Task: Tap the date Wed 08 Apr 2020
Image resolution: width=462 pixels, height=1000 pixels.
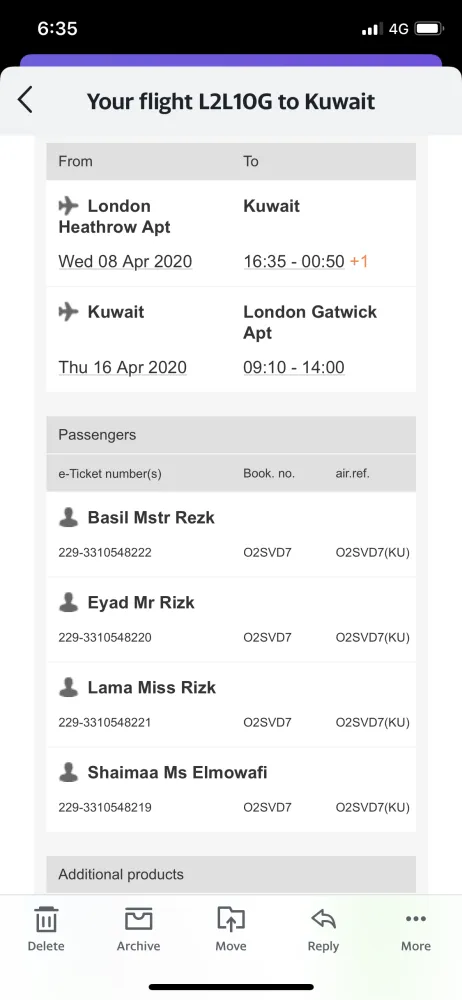Action: pyautogui.click(x=125, y=261)
